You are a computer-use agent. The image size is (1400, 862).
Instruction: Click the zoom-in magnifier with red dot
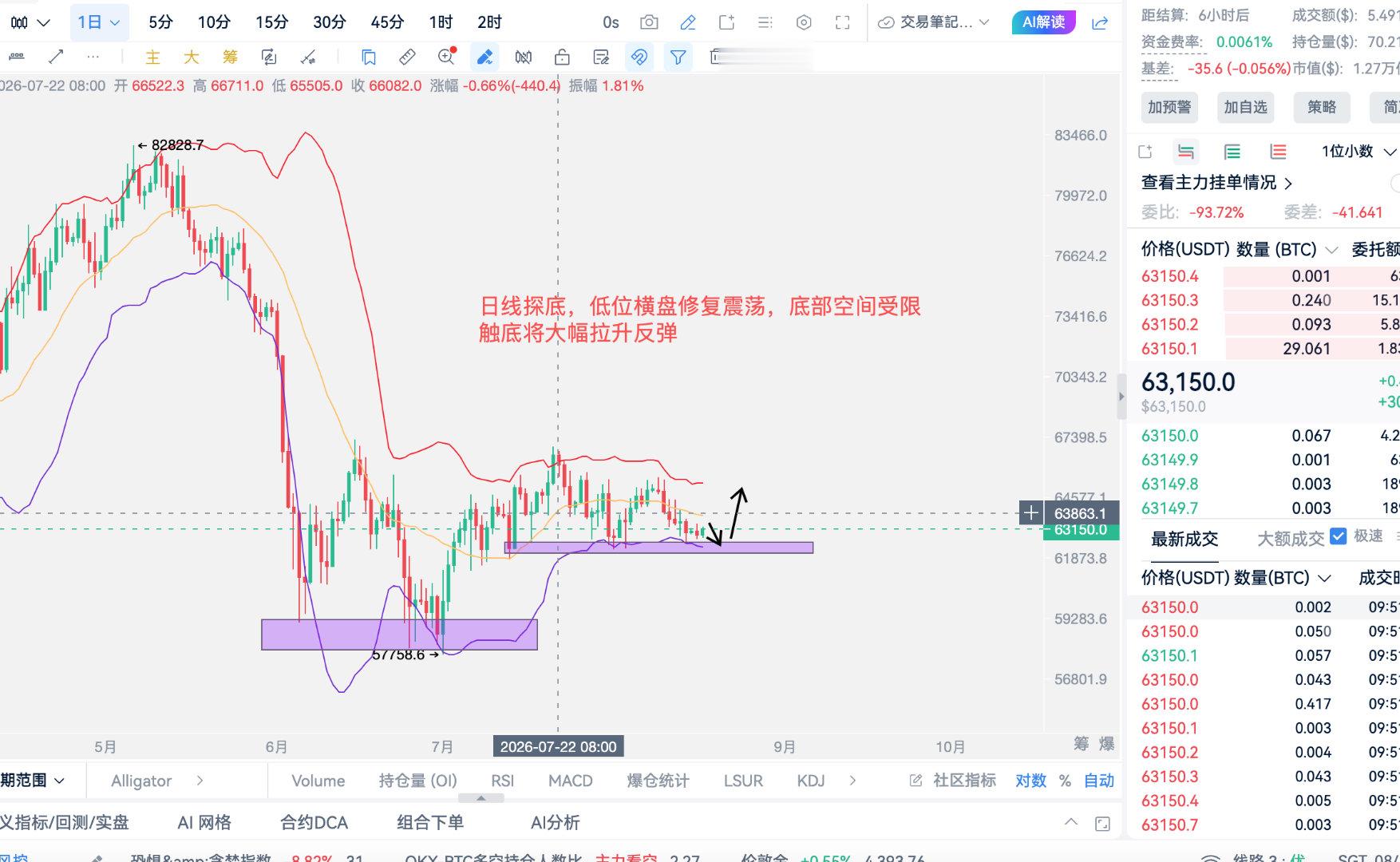coord(446,56)
